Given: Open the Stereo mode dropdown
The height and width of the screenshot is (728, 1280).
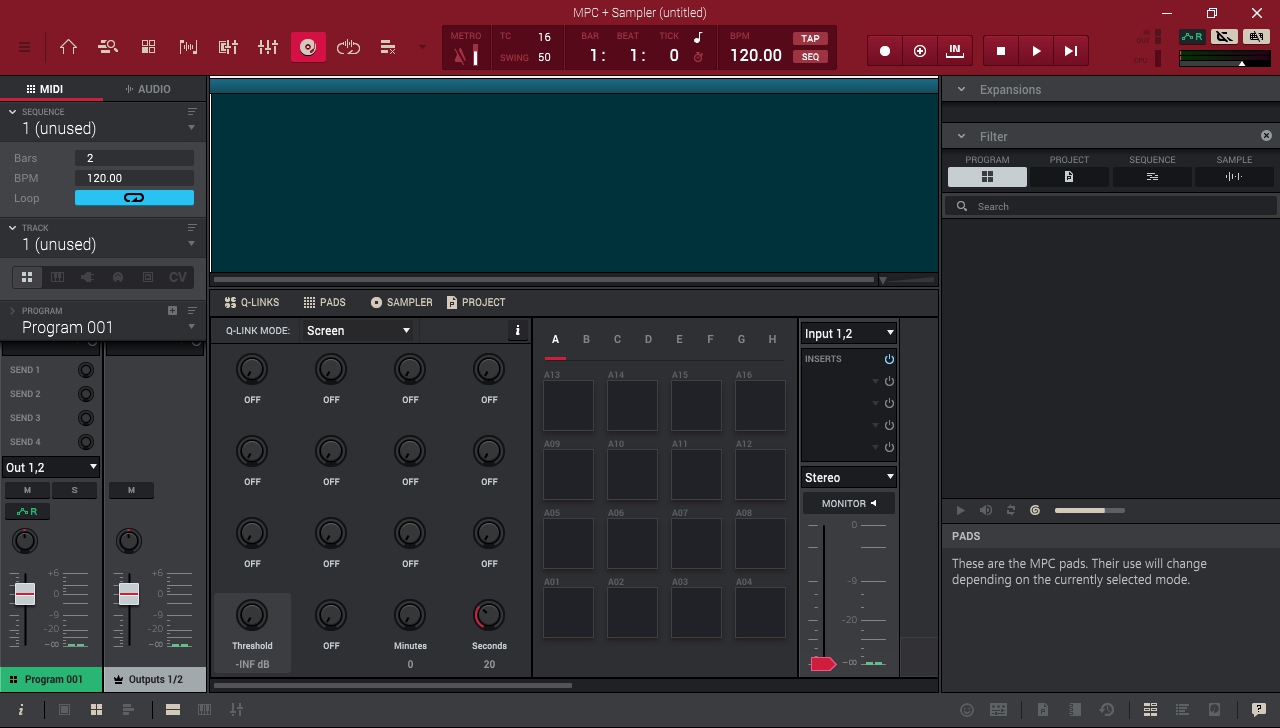Looking at the screenshot, I should [x=849, y=478].
